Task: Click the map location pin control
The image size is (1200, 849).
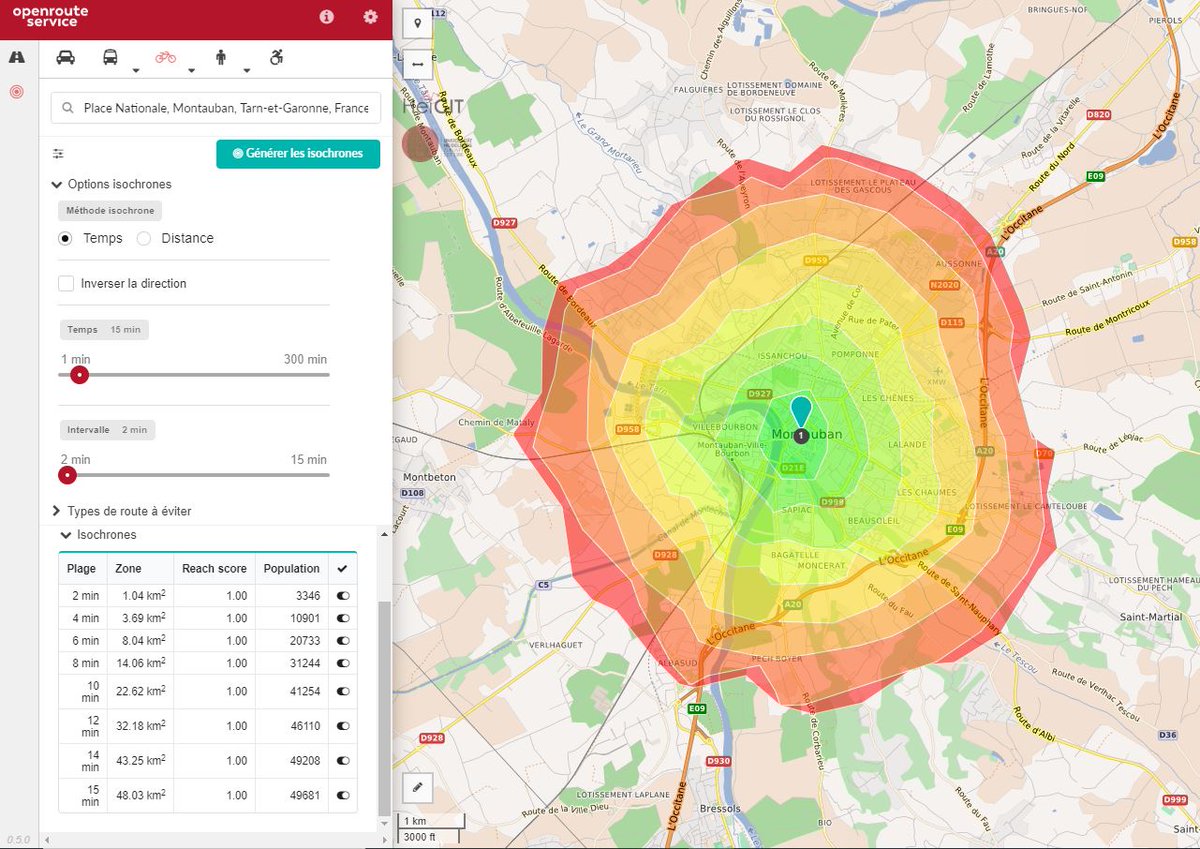Action: click(x=417, y=24)
